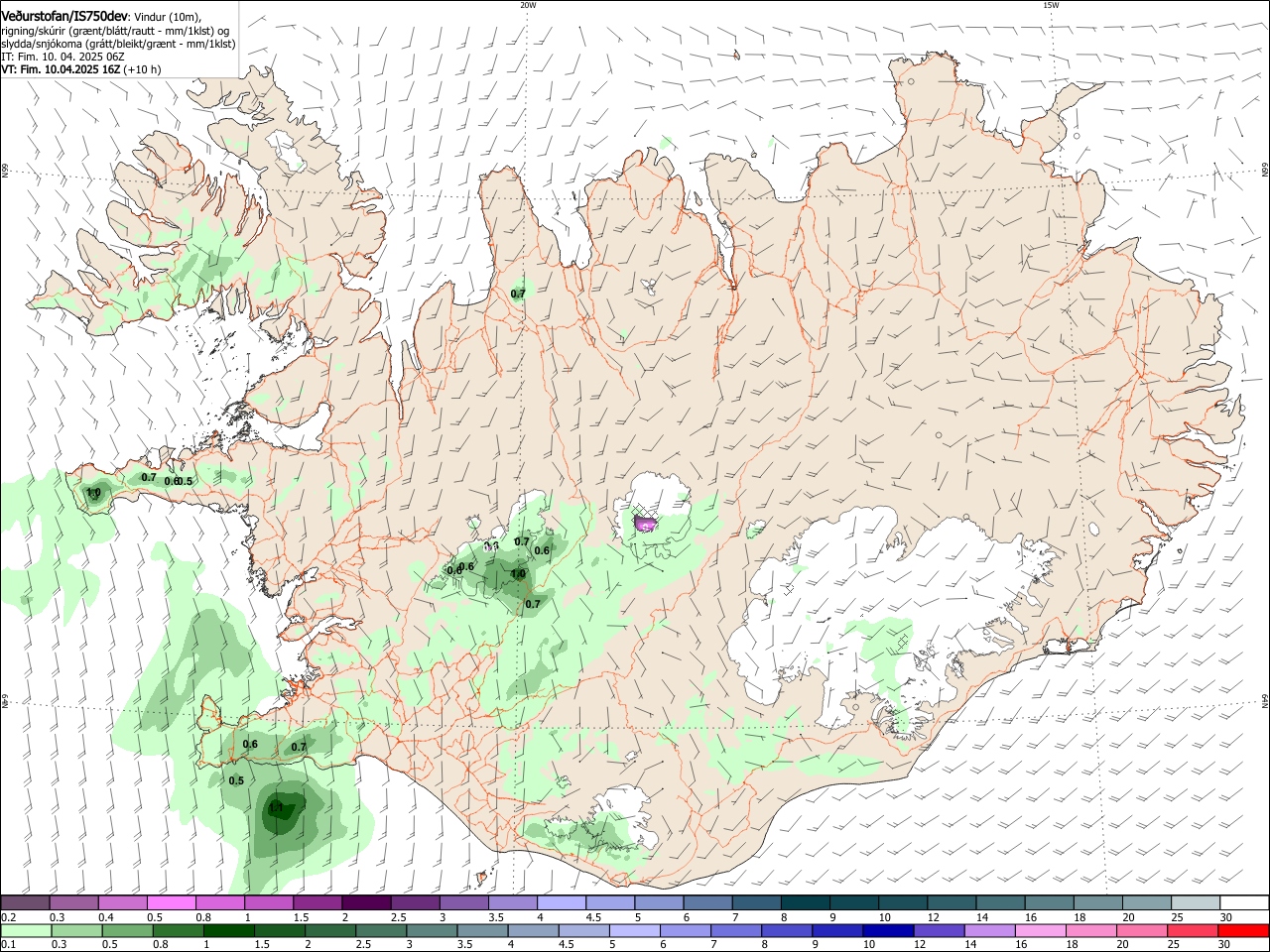Viewport: 1270px width, 952px height.
Task: Click the 15W longitude label at the top
Action: [1051, 5]
